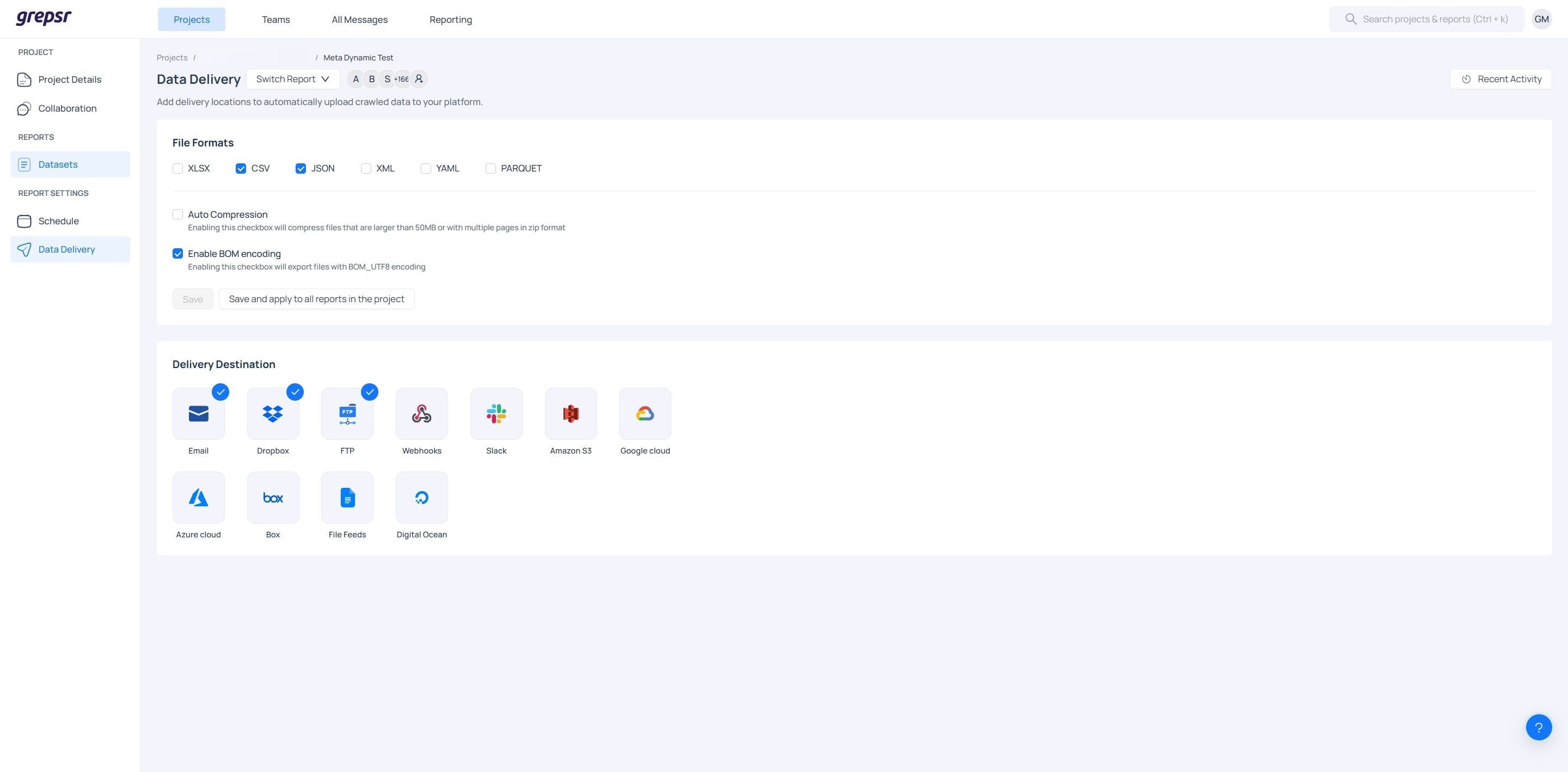Click Save and apply to all reports

pyautogui.click(x=316, y=299)
